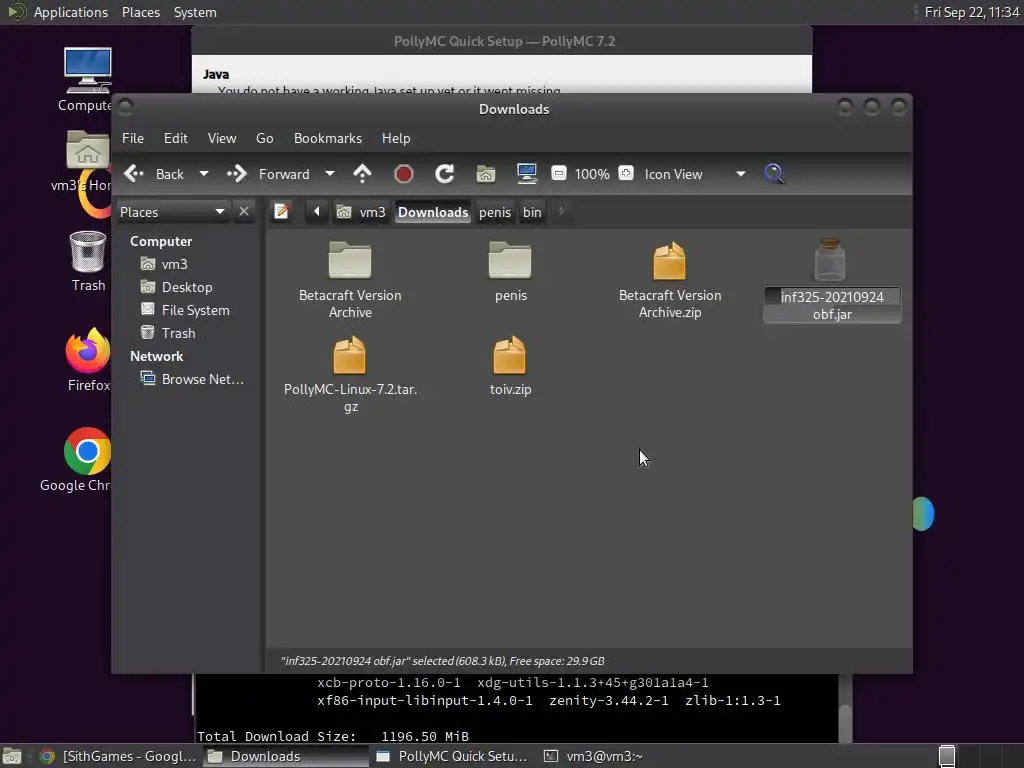Jump to vm3 in the path bar
Screen dimensions: 1024x768
(361, 212)
